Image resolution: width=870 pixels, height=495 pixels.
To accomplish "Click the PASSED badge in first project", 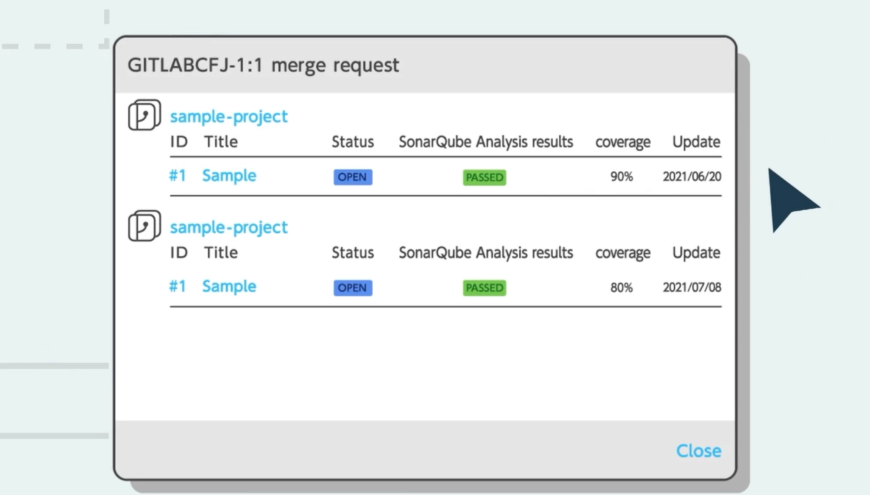I will 484,178.
